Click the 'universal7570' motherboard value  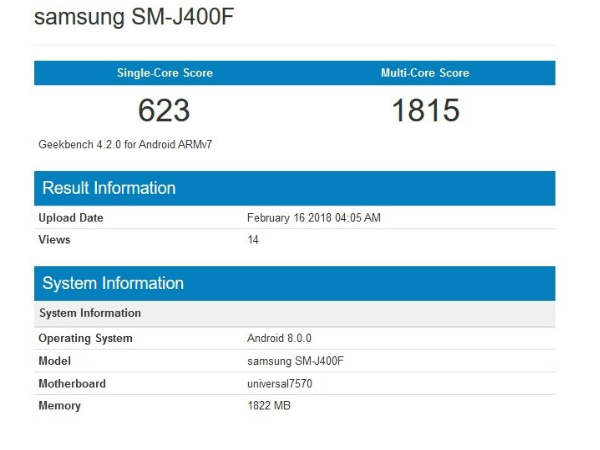coord(280,383)
